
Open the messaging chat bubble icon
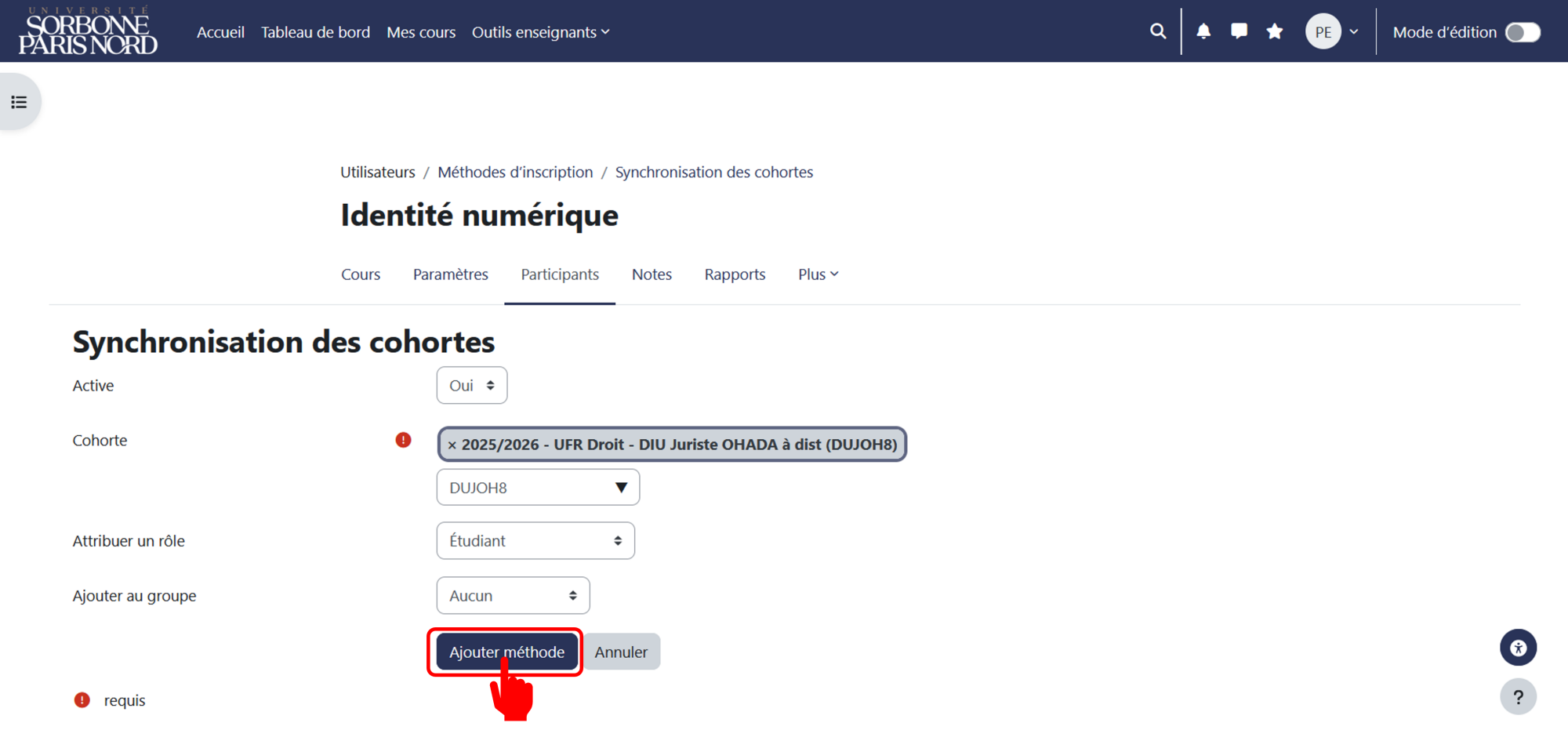coord(1239,31)
